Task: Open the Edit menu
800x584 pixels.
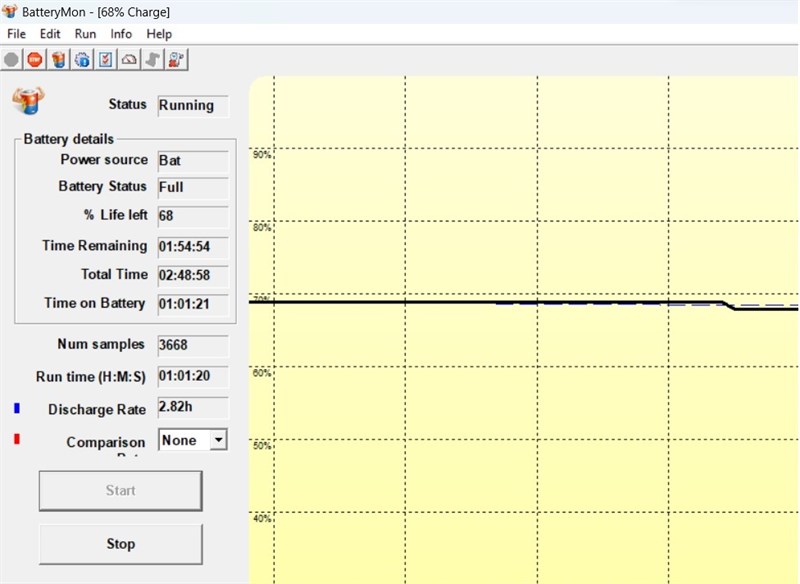Action: click(x=50, y=34)
